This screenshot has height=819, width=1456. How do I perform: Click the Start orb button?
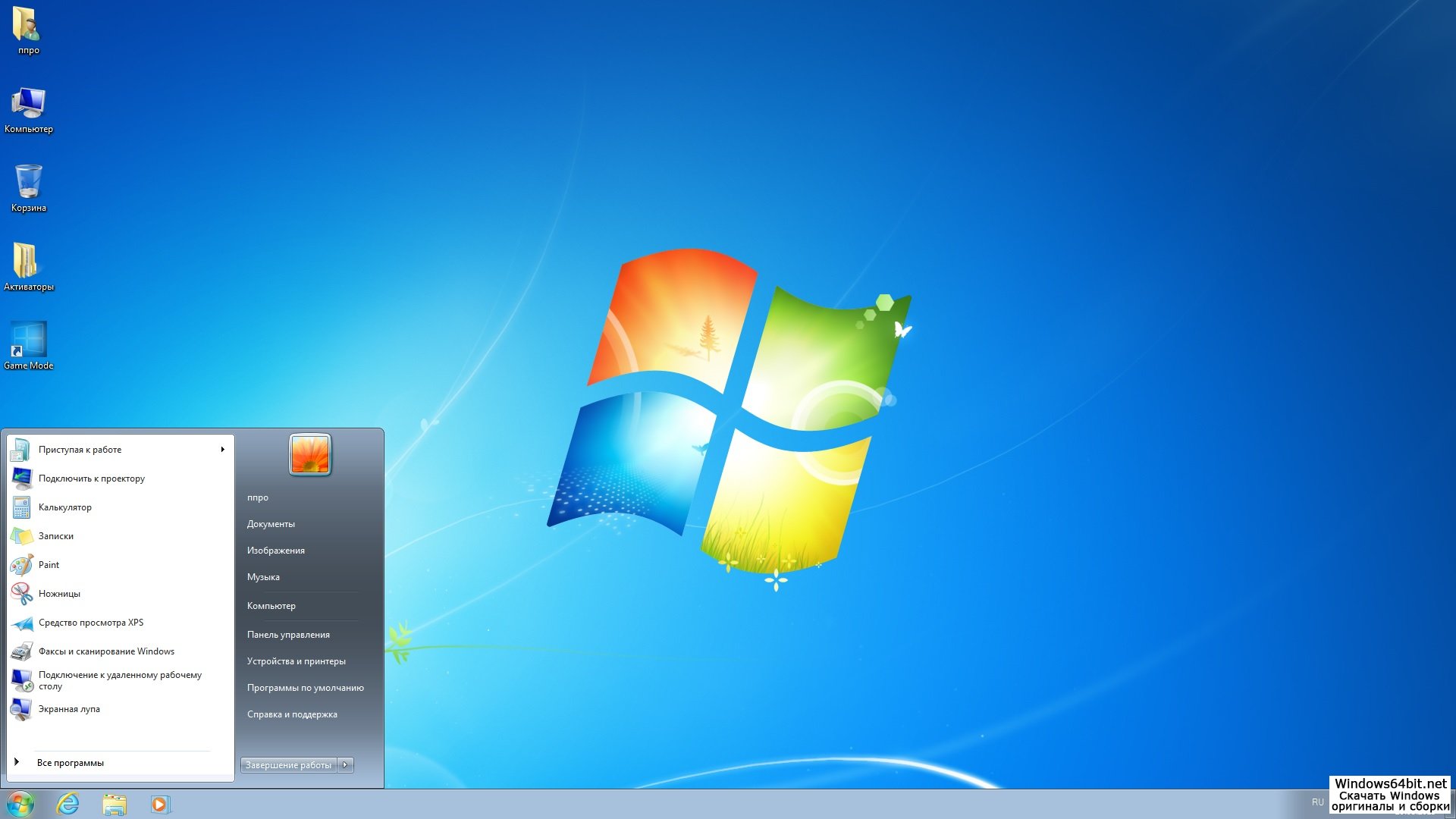pyautogui.click(x=20, y=804)
